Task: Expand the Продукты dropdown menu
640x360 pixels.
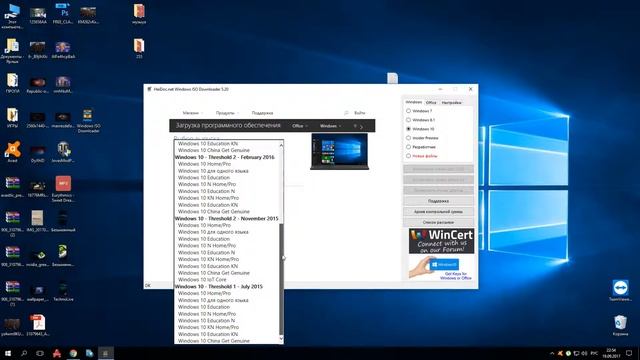Action: 227,113
